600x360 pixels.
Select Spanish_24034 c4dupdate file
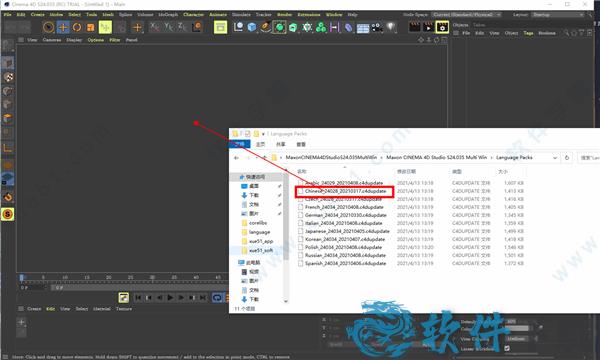pyautogui.click(x=345, y=263)
